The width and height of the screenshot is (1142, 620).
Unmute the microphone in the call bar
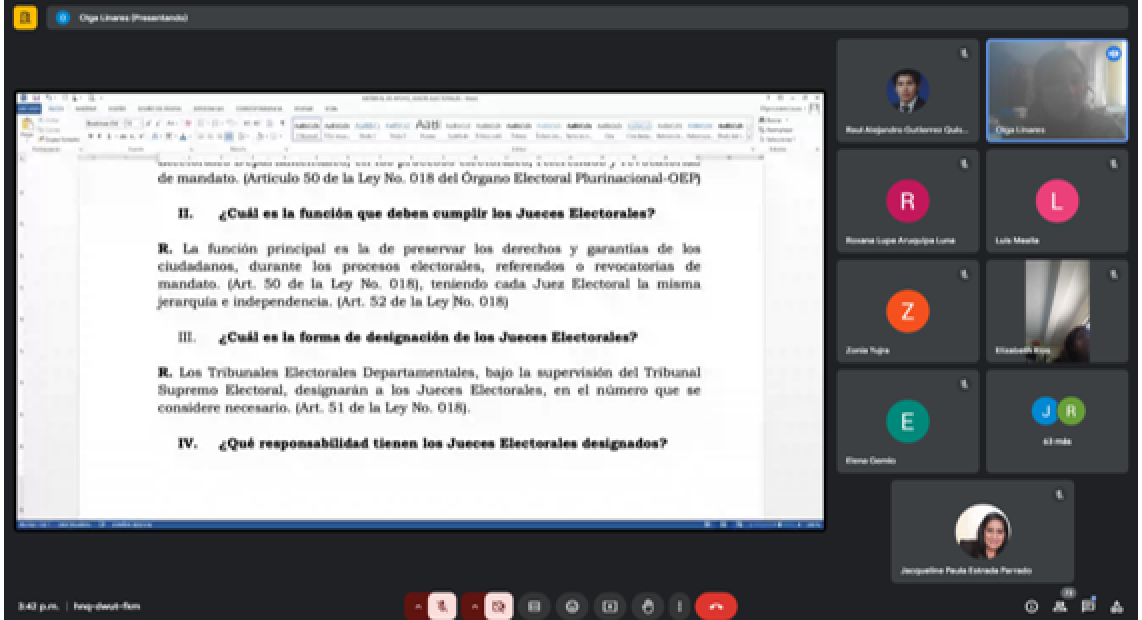[443, 605]
